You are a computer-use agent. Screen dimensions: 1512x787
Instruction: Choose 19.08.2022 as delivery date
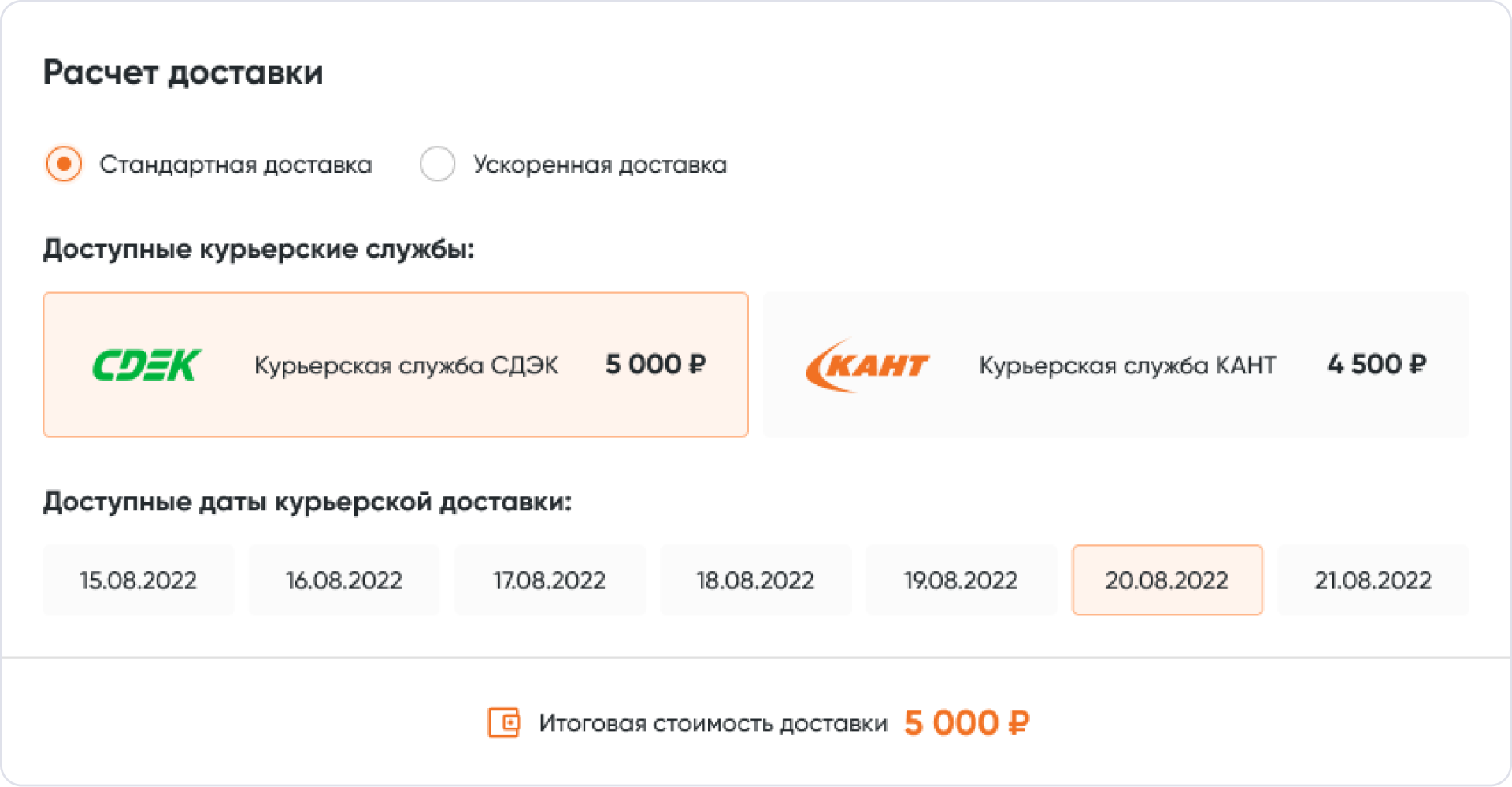coord(961,581)
